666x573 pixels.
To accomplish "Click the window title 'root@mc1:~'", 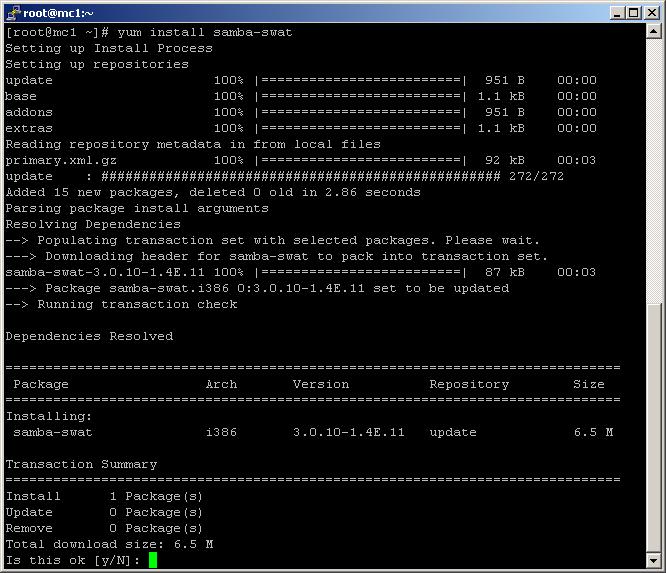I will tap(58, 13).
